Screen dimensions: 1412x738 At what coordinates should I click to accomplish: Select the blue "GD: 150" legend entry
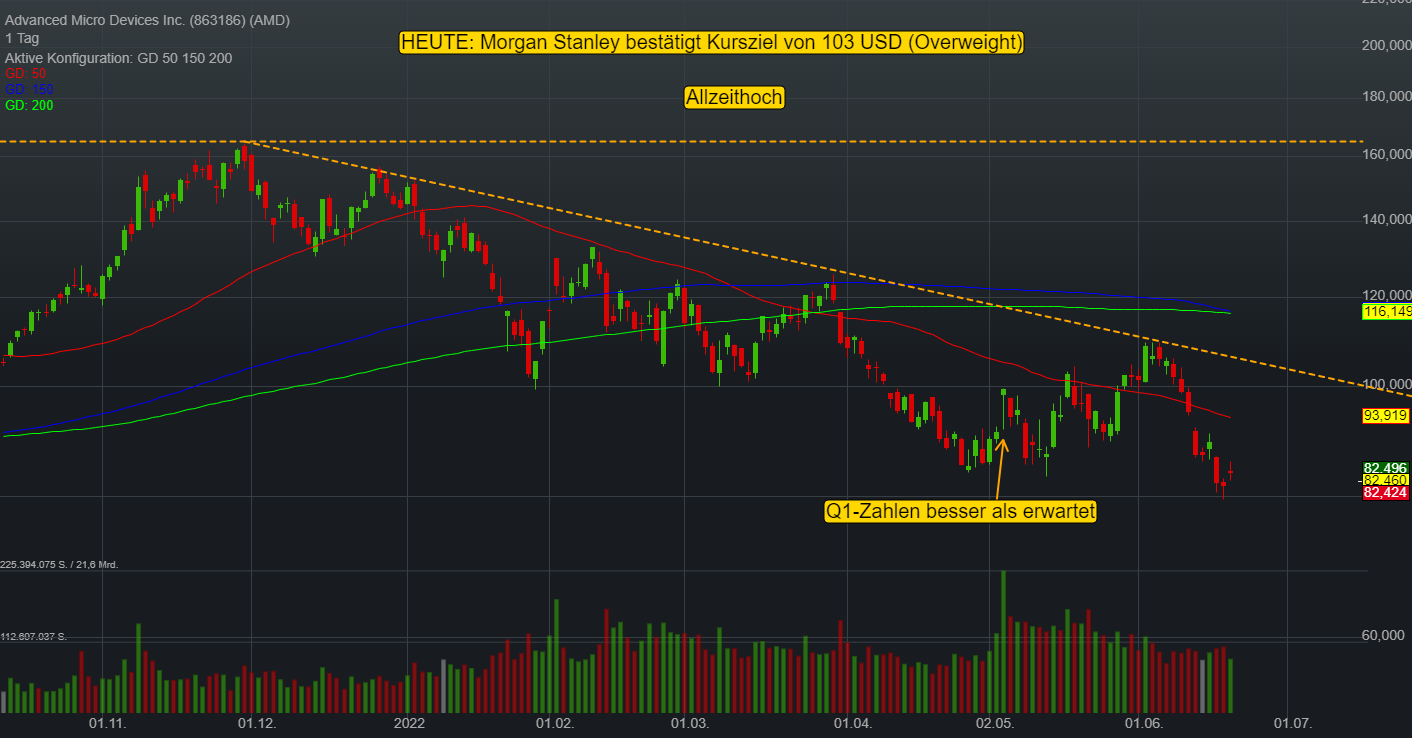click(30, 89)
